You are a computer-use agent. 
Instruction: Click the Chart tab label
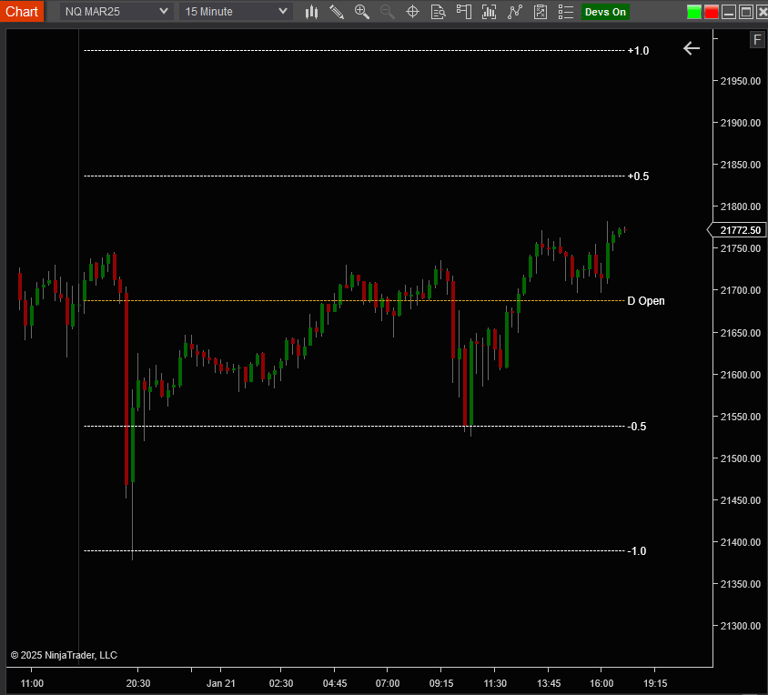[22, 11]
